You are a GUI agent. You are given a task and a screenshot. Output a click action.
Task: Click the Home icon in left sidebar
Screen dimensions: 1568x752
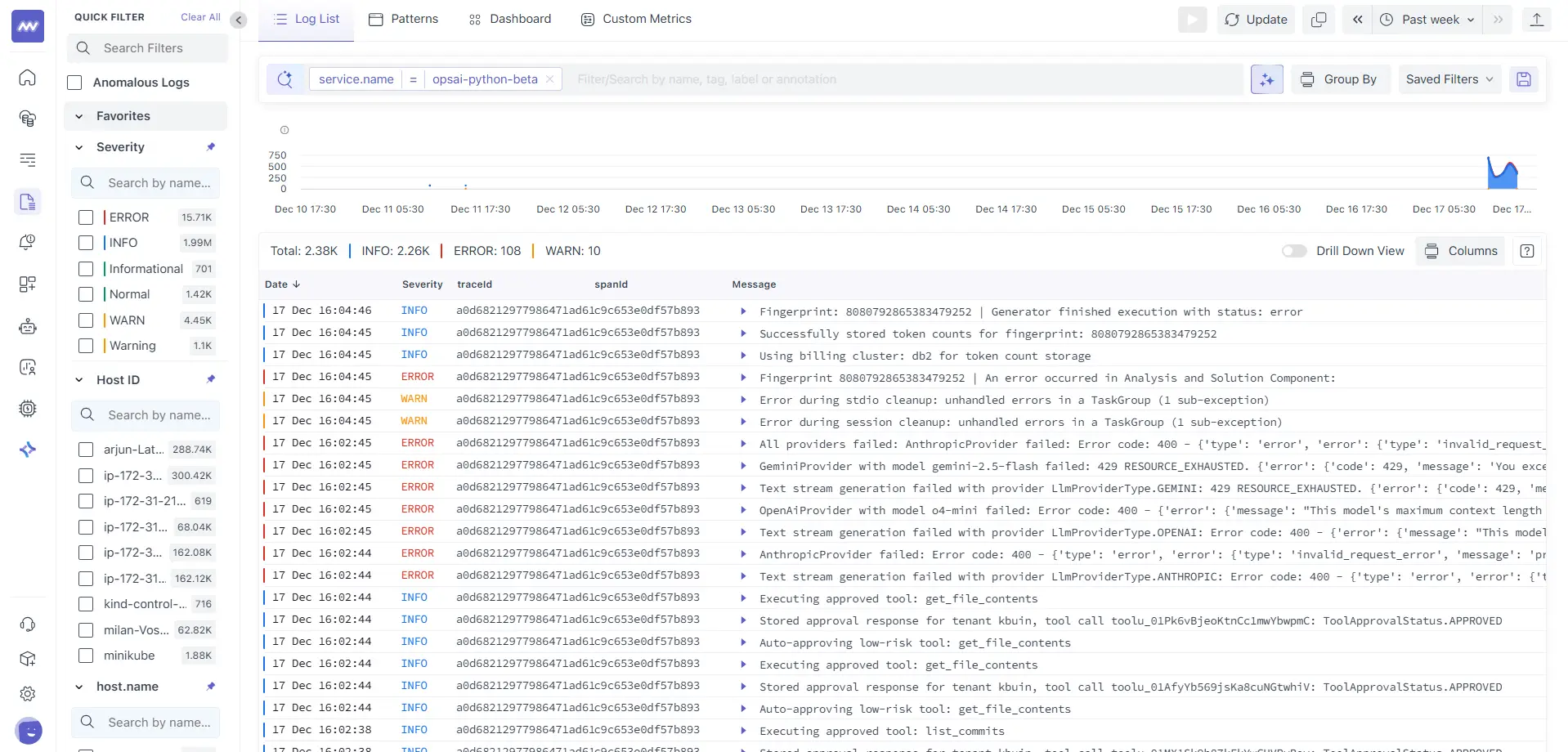pyautogui.click(x=28, y=78)
